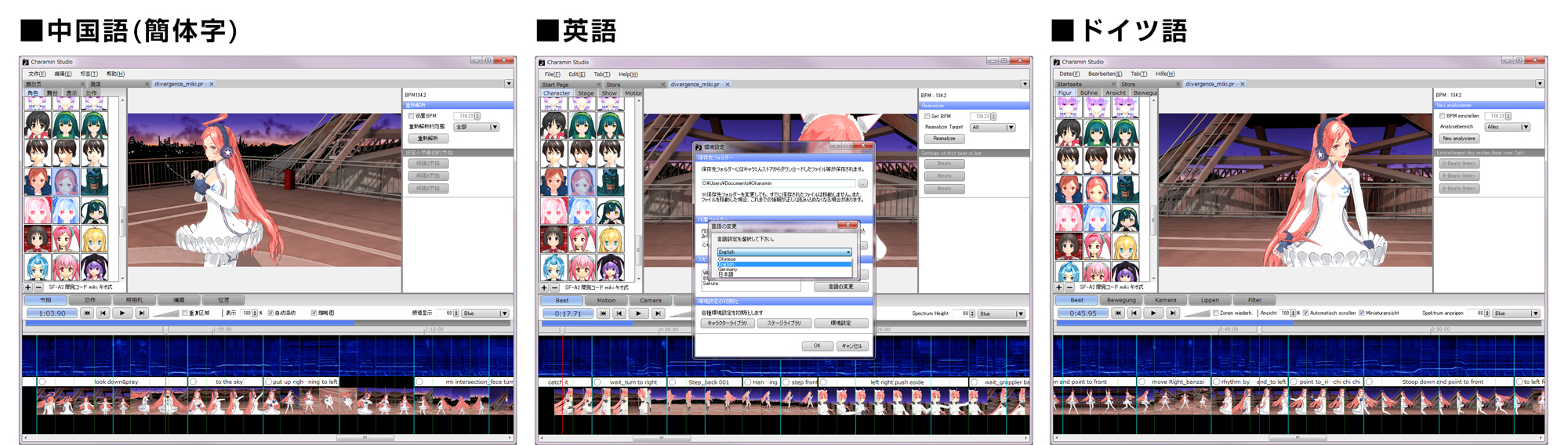Image resolution: width=1568 pixels, height=445 pixels.
Task: Jump to start in the Chinese window
Action: [86, 313]
